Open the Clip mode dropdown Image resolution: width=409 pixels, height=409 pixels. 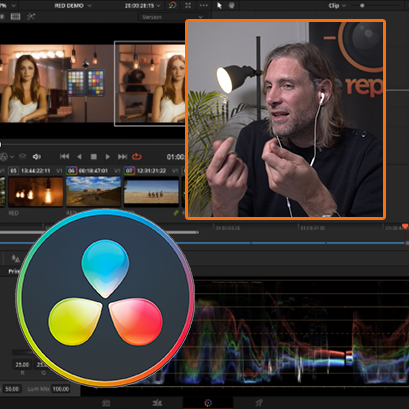point(337,6)
